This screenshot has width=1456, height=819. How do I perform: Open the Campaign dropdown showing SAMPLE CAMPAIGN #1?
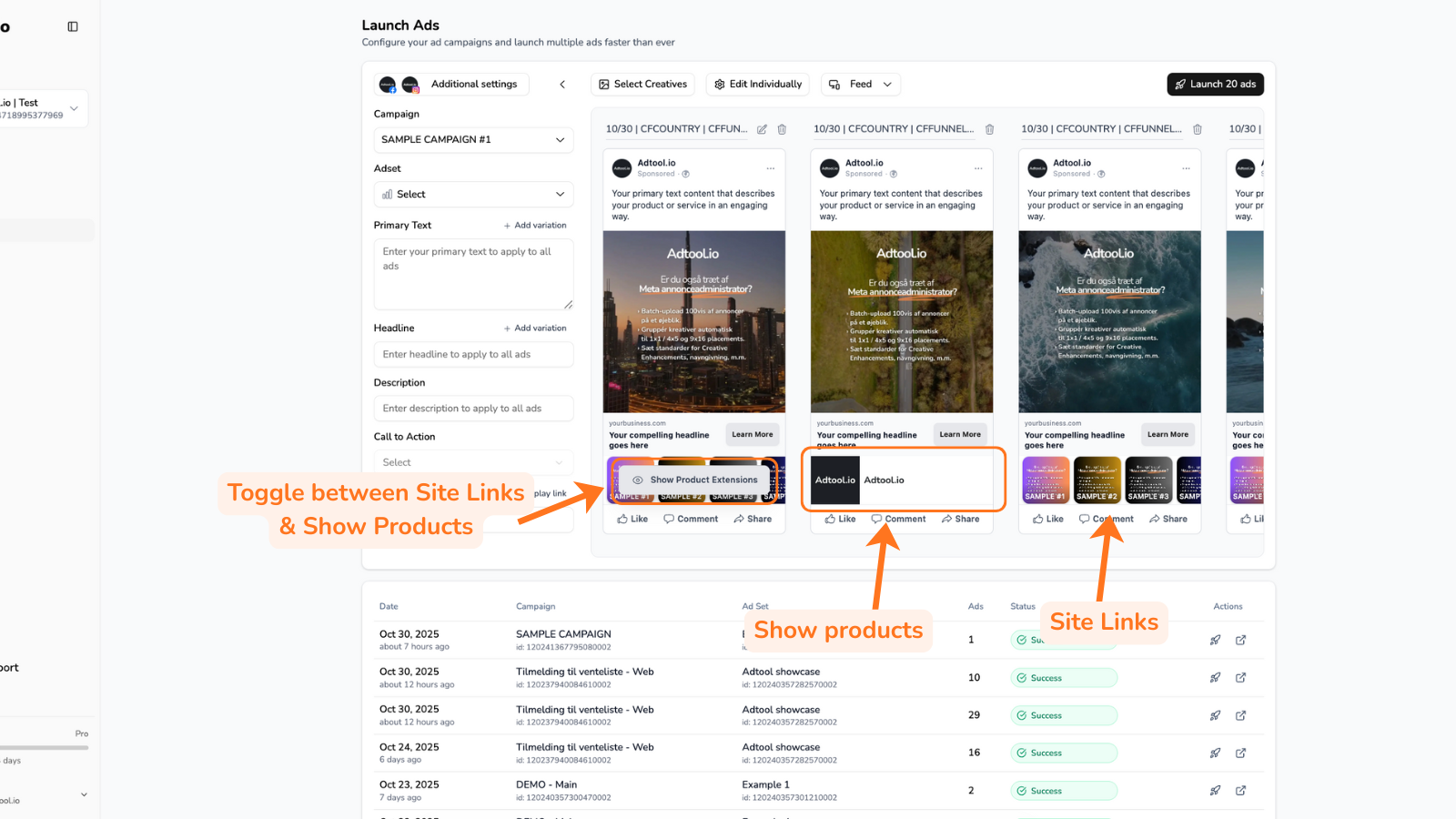click(473, 140)
